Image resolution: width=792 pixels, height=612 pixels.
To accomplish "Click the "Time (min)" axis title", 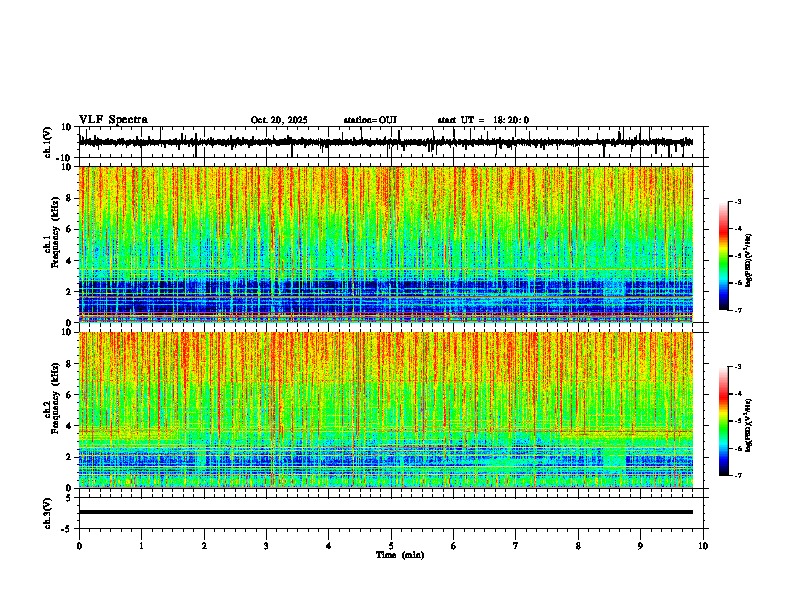I will pos(400,555).
